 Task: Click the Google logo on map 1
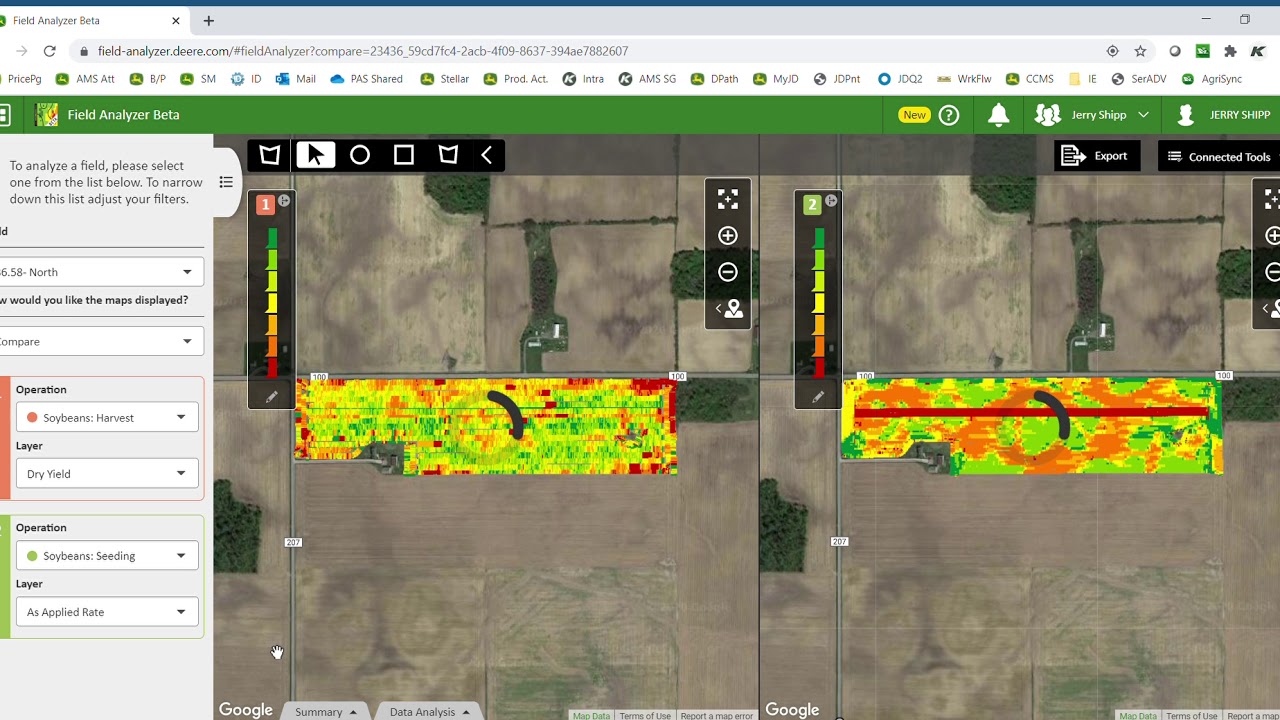[246, 710]
